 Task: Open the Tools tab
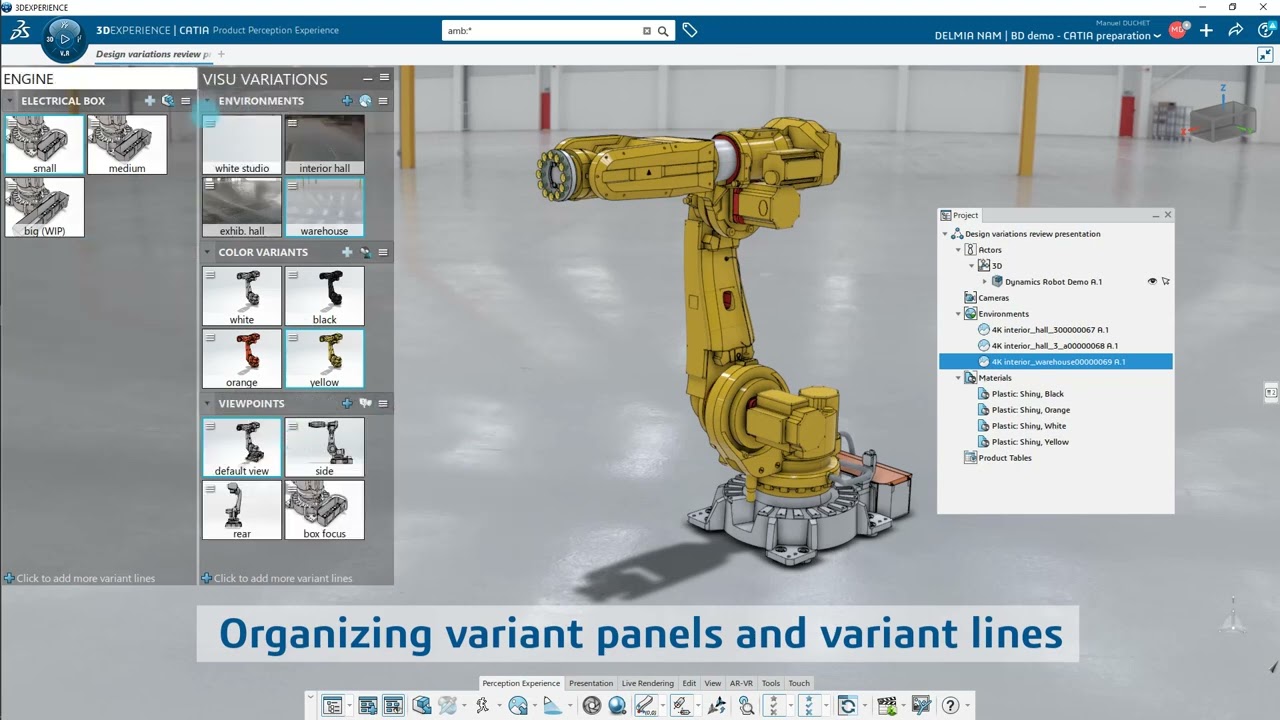pyautogui.click(x=771, y=683)
